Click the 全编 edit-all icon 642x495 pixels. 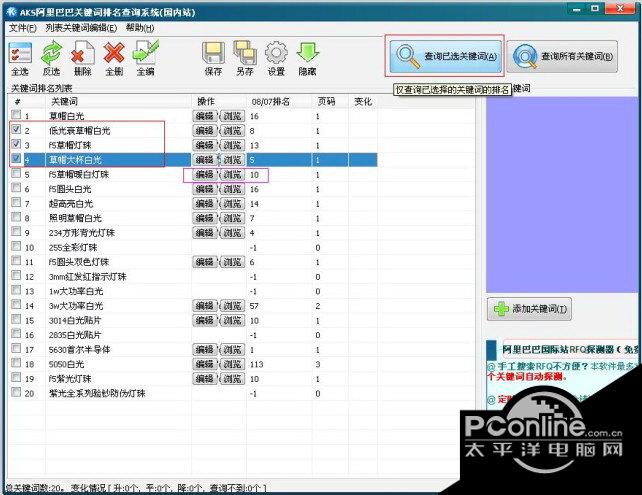[146, 59]
